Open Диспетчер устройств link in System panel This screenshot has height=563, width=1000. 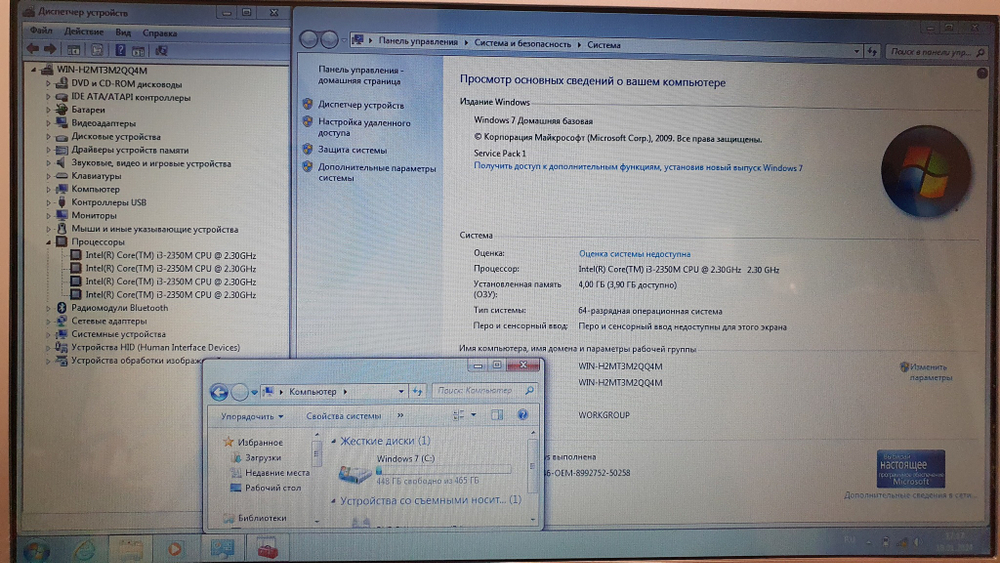tap(361, 105)
